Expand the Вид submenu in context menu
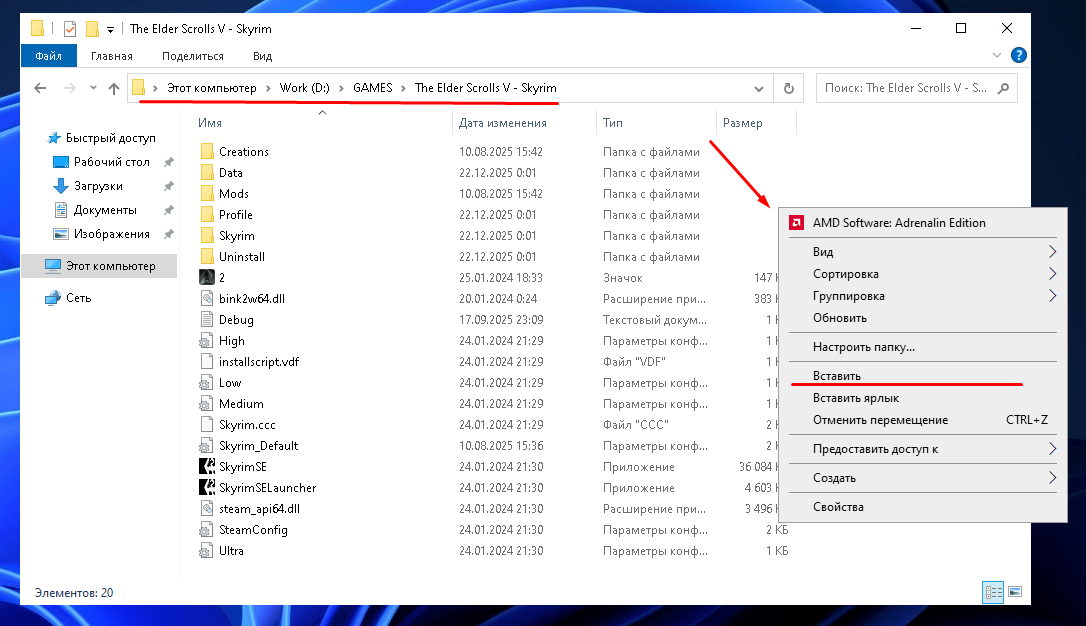Image resolution: width=1086 pixels, height=626 pixels. 1051,252
